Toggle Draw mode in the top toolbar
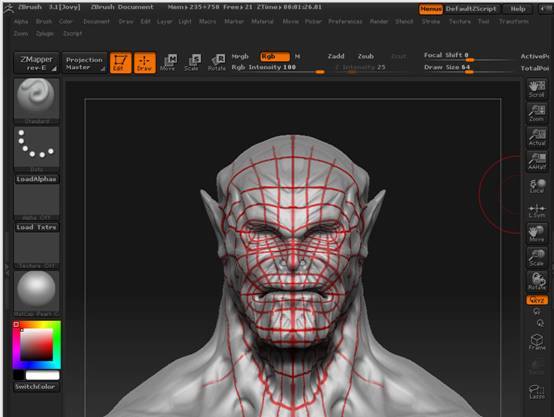Viewport: 554px width, 417px height. click(x=145, y=63)
